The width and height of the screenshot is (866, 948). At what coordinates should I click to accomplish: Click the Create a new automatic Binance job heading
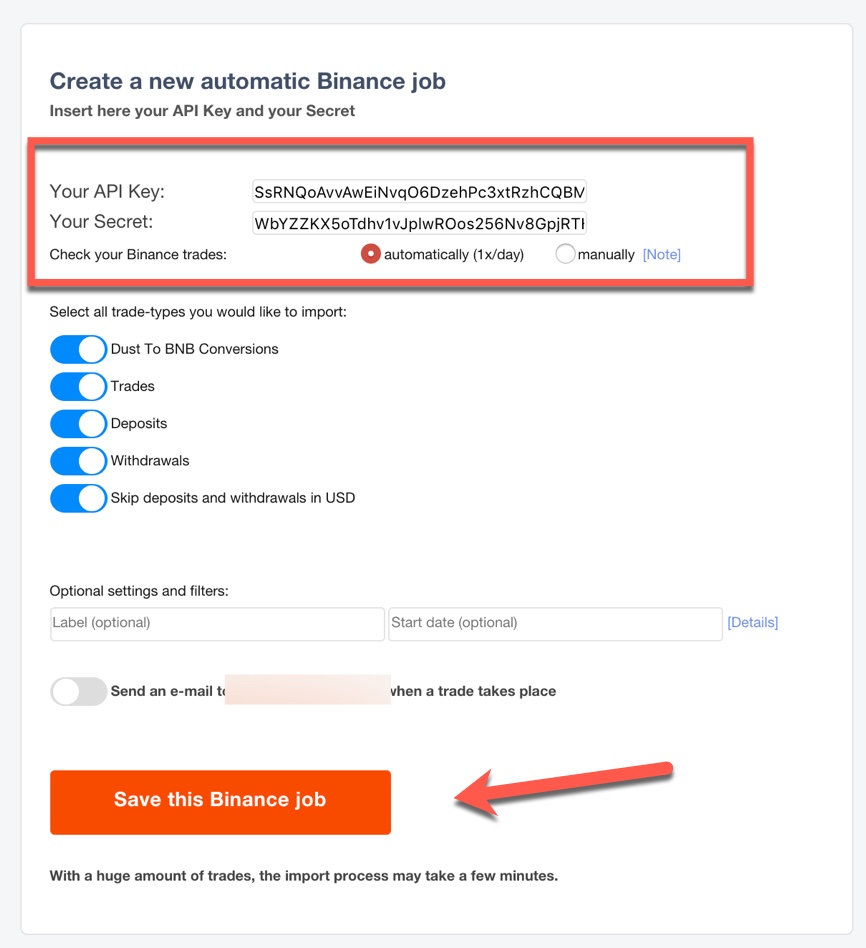point(247,81)
